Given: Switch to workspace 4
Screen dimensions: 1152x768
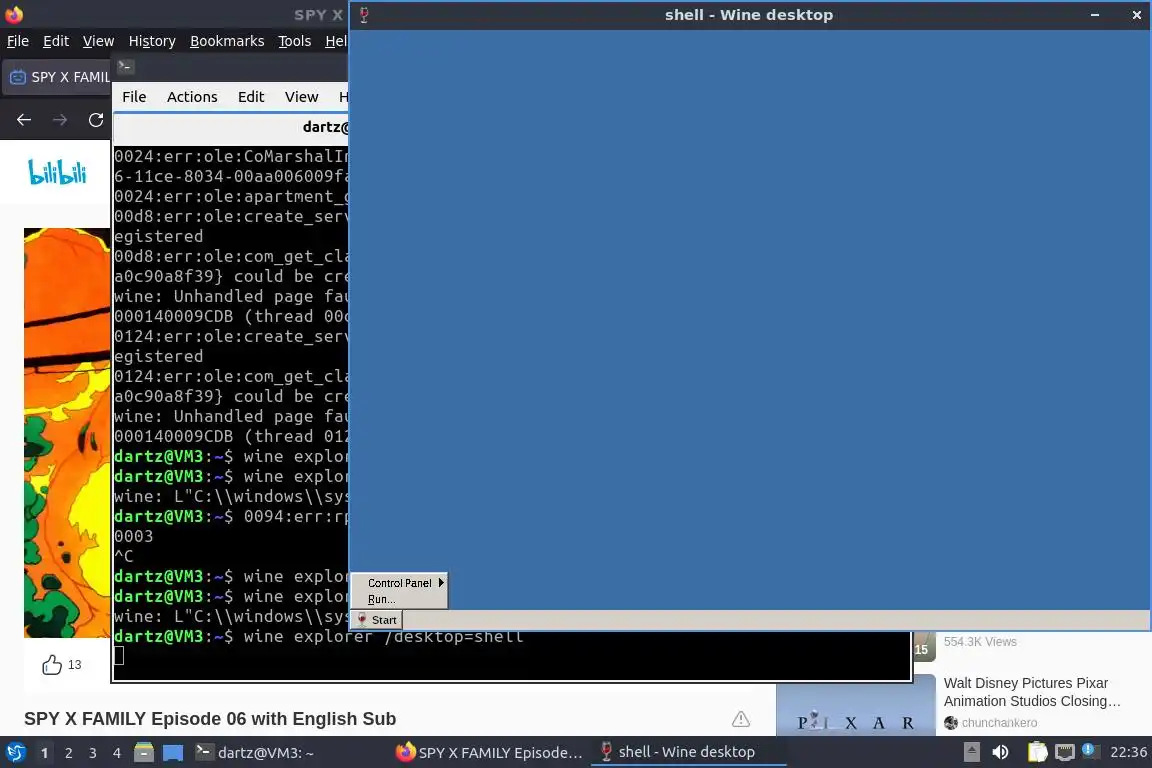Looking at the screenshot, I should pyautogui.click(x=117, y=753).
